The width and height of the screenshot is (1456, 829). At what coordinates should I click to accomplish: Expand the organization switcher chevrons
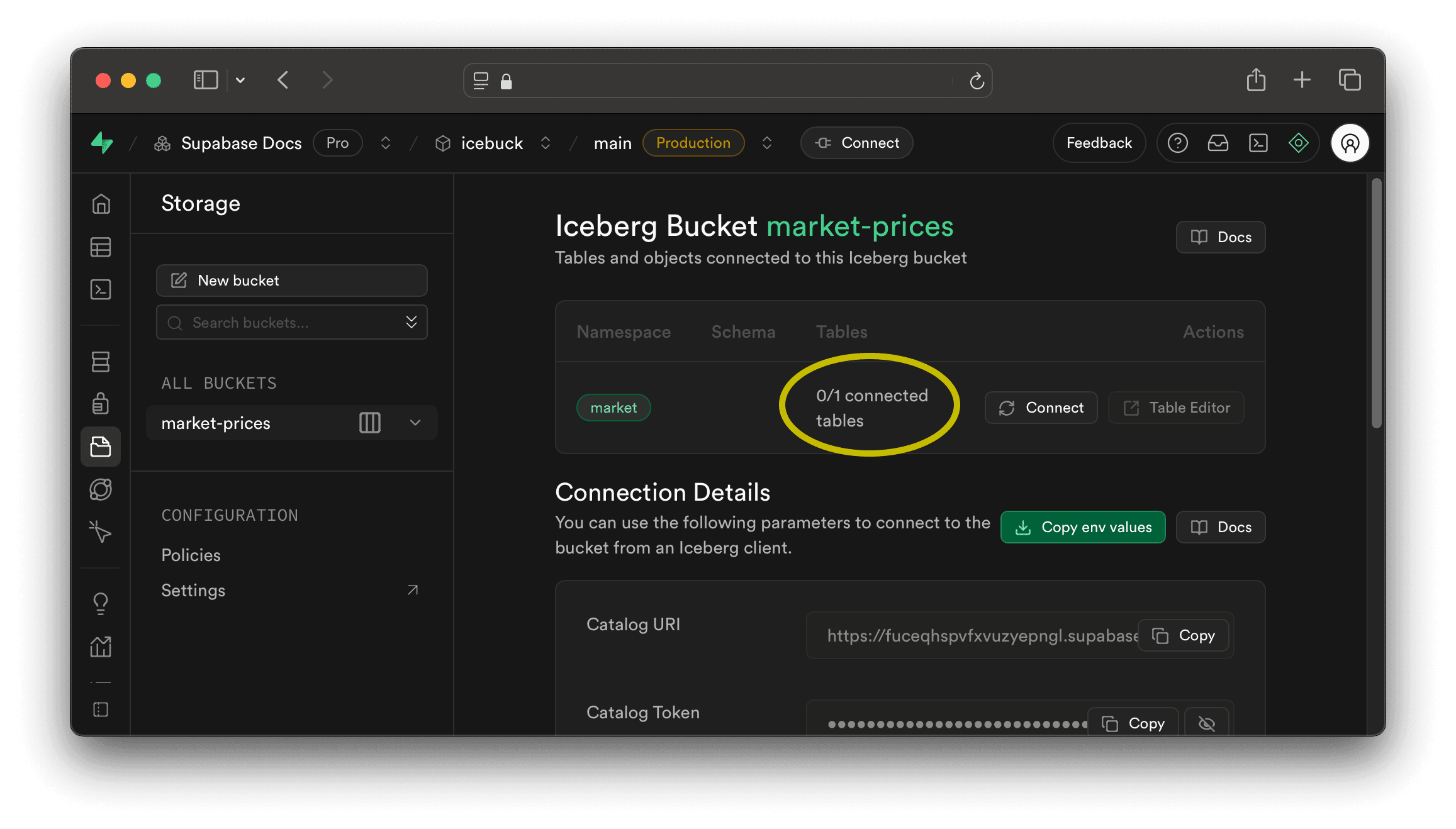(x=386, y=143)
